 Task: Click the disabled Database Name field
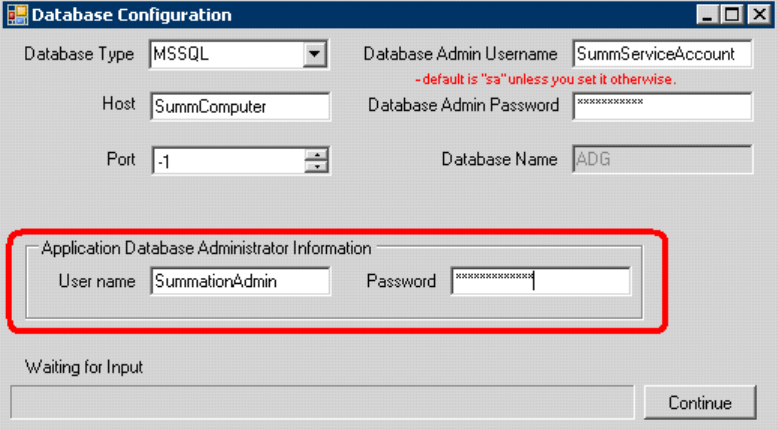661,159
